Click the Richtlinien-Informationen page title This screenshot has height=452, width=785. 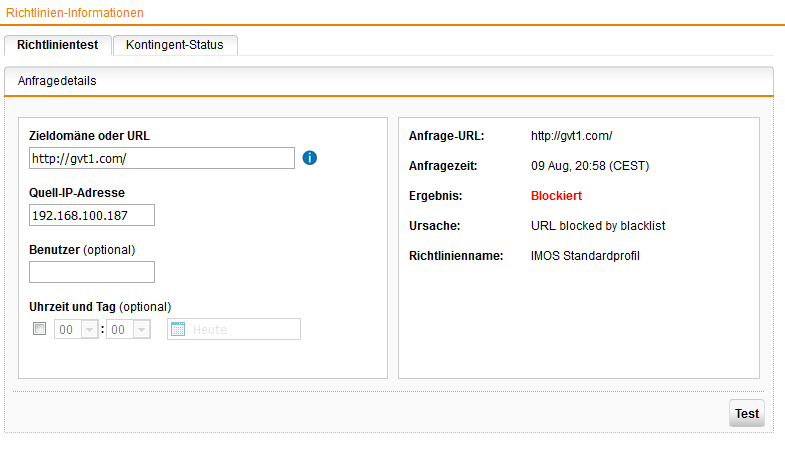point(75,13)
